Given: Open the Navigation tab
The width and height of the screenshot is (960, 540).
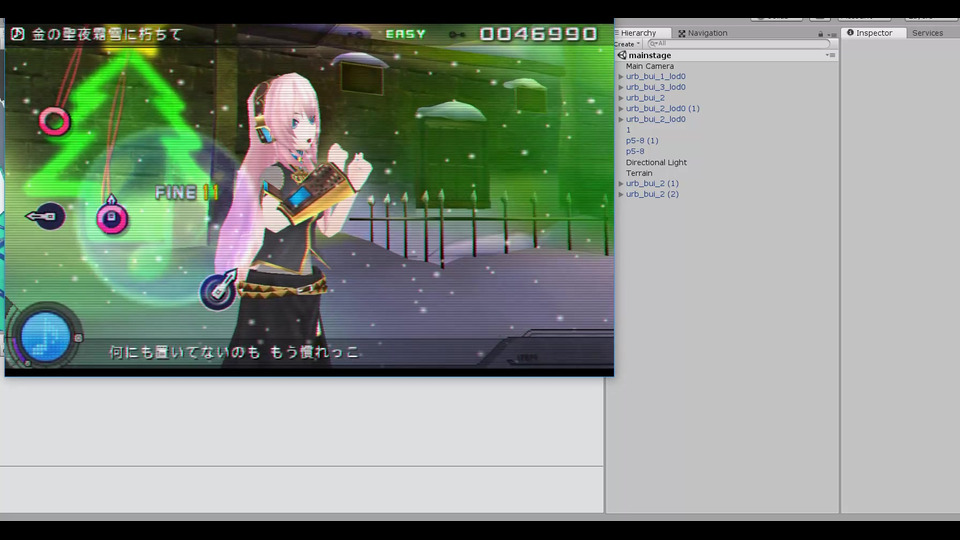Looking at the screenshot, I should pyautogui.click(x=703, y=33).
